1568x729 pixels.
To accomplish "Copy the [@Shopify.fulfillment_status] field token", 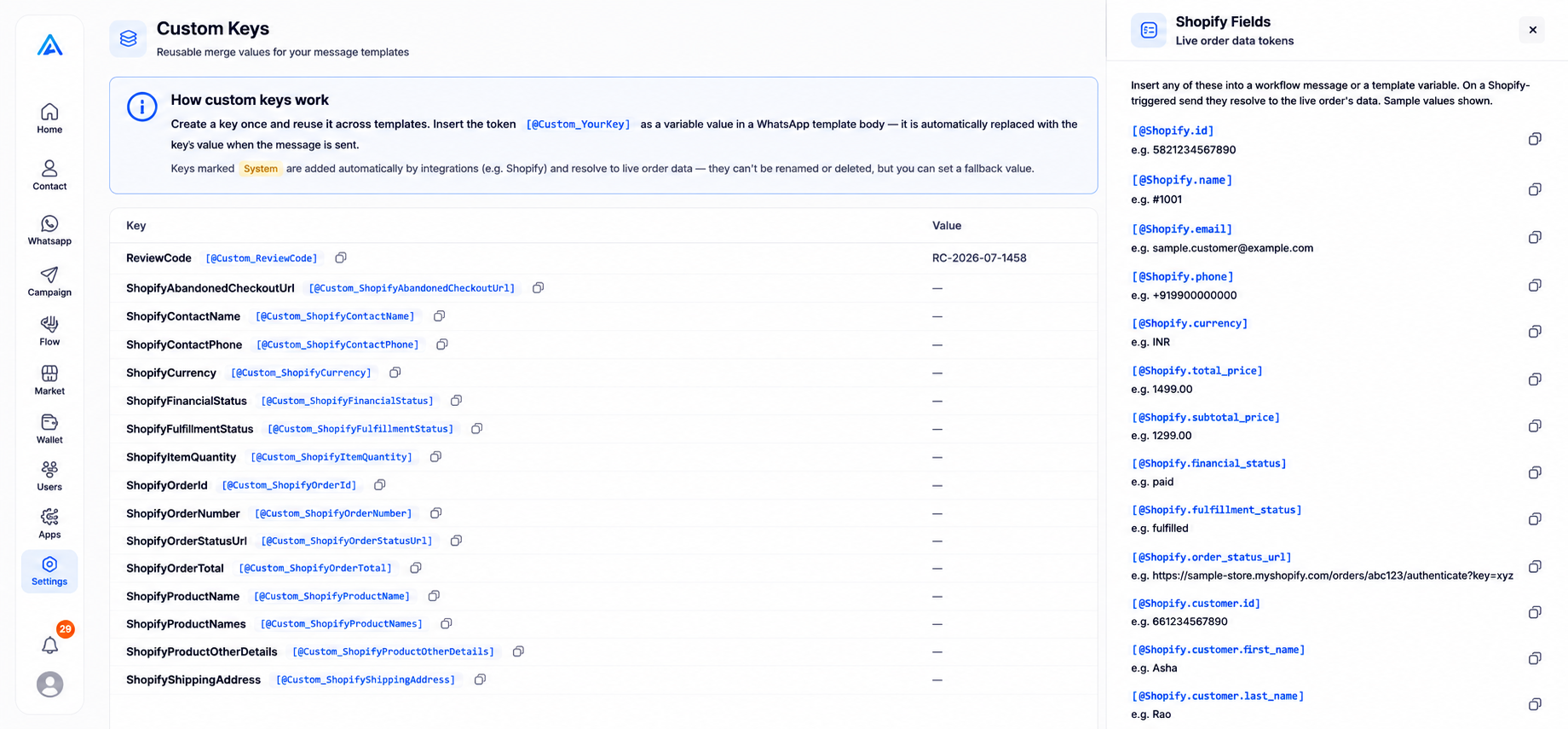I will 1535,518.
